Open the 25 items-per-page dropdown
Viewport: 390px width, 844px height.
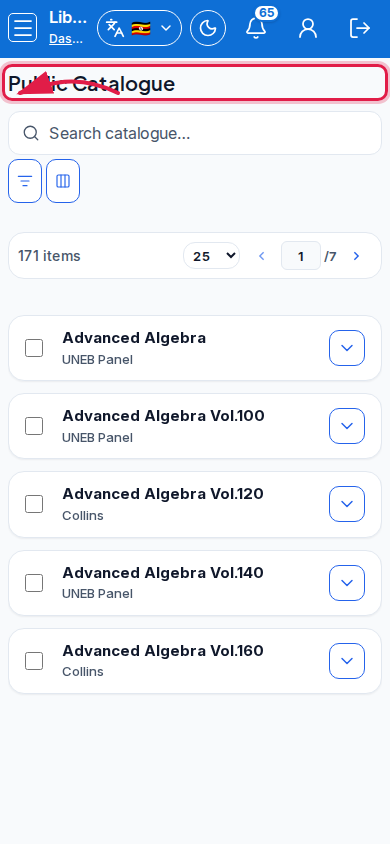click(x=211, y=256)
